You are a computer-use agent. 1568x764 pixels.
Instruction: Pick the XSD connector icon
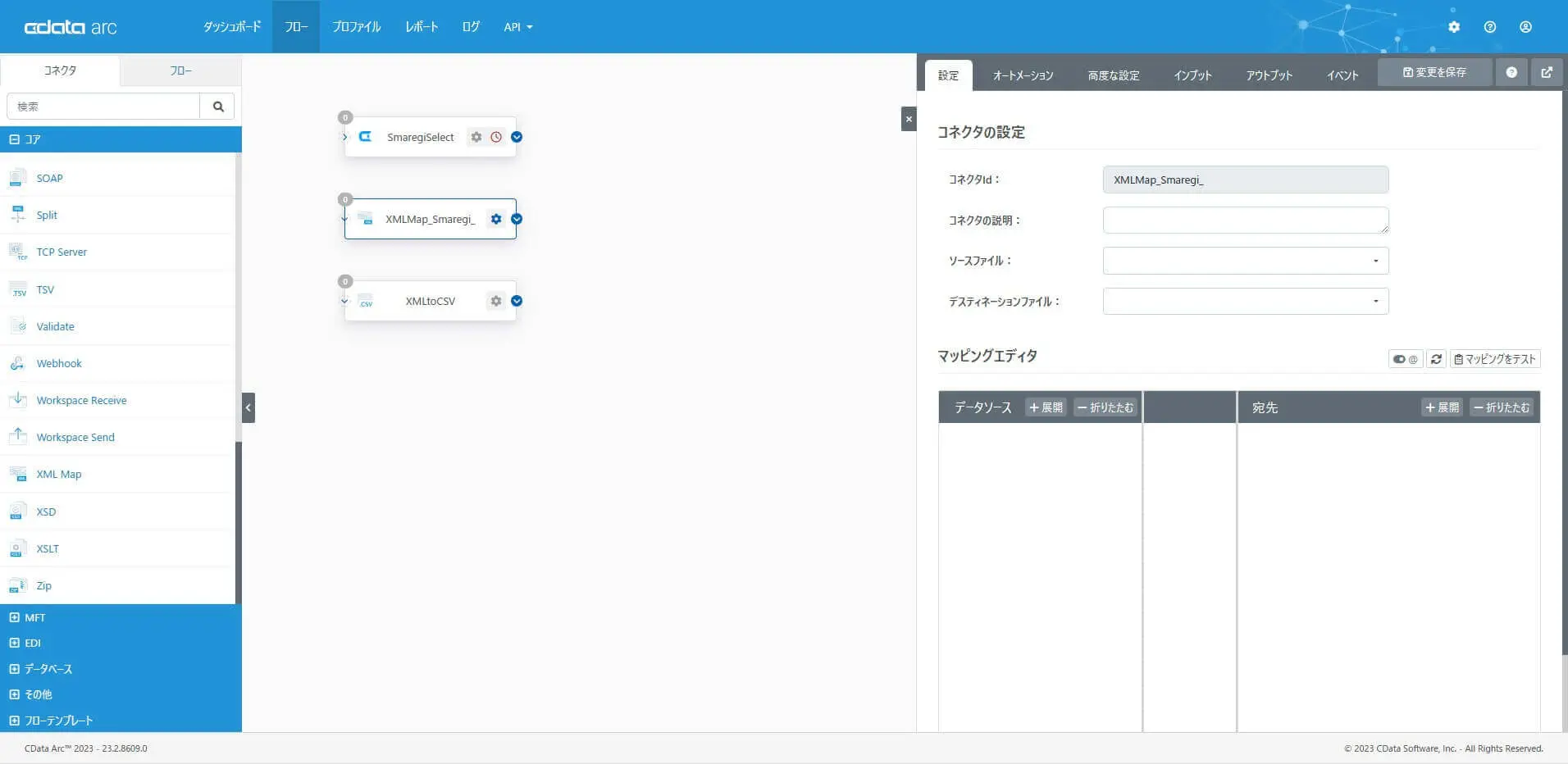pos(17,512)
